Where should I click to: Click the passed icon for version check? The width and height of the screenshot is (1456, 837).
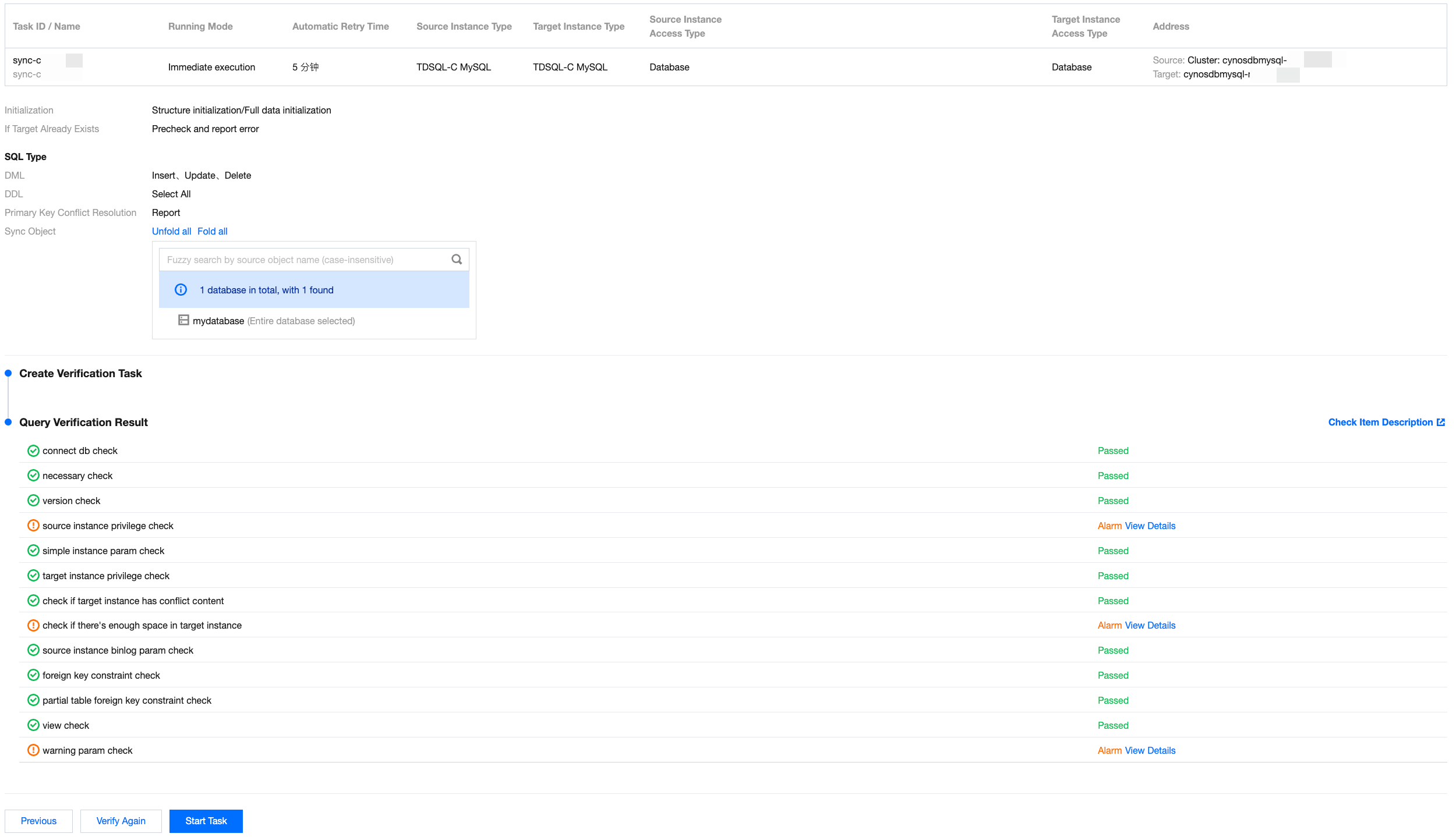(x=33, y=501)
